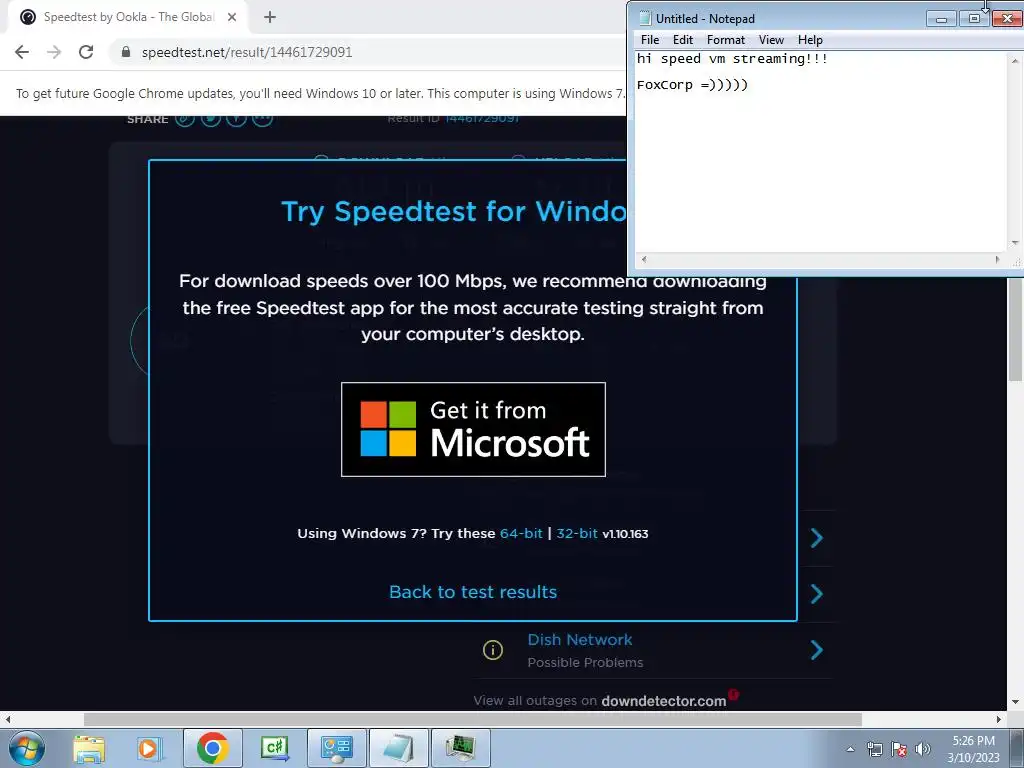The image size is (1024, 768).
Task: Click Get it from Microsoft badge
Action: [473, 430]
